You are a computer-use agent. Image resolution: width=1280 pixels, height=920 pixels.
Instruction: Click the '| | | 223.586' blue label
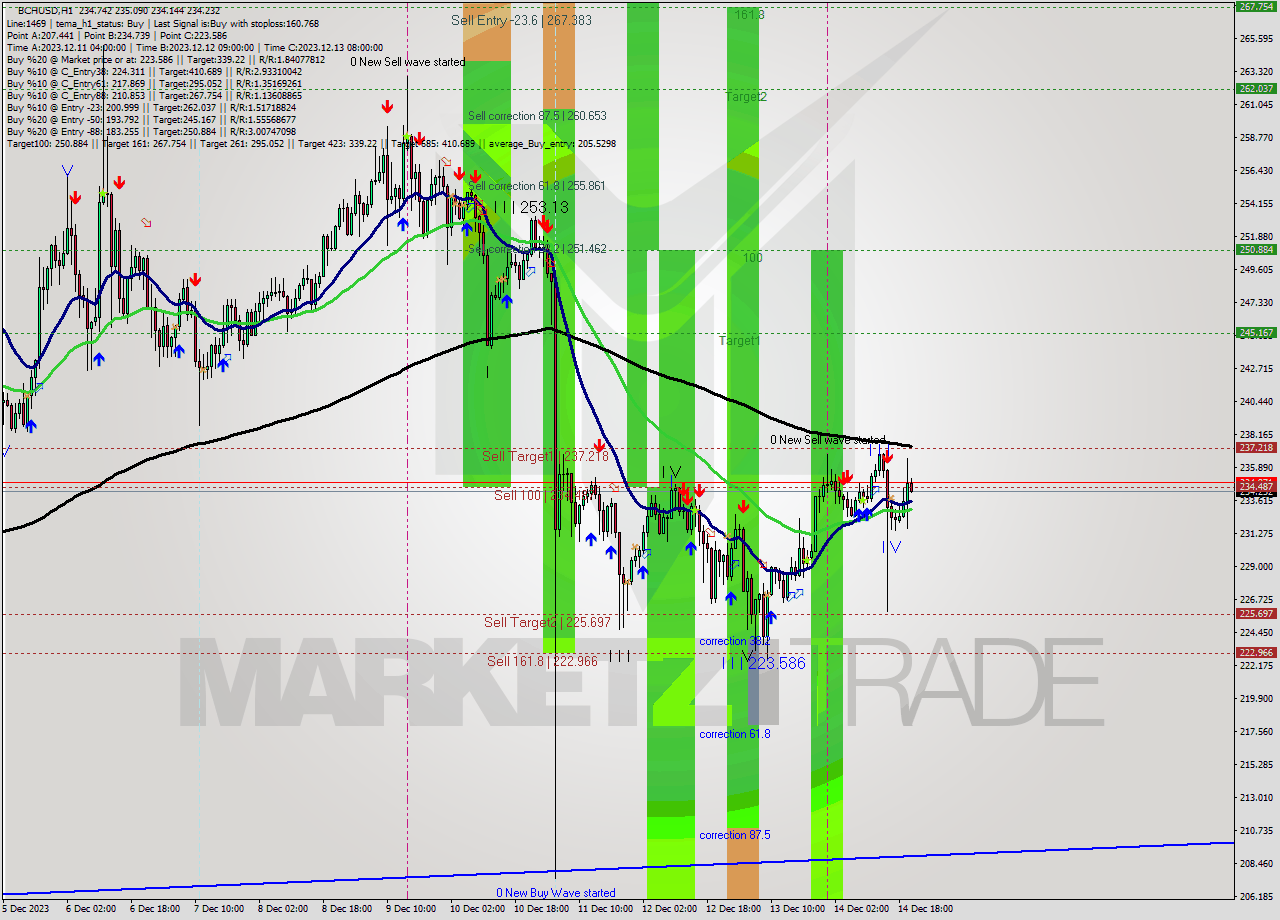click(763, 662)
